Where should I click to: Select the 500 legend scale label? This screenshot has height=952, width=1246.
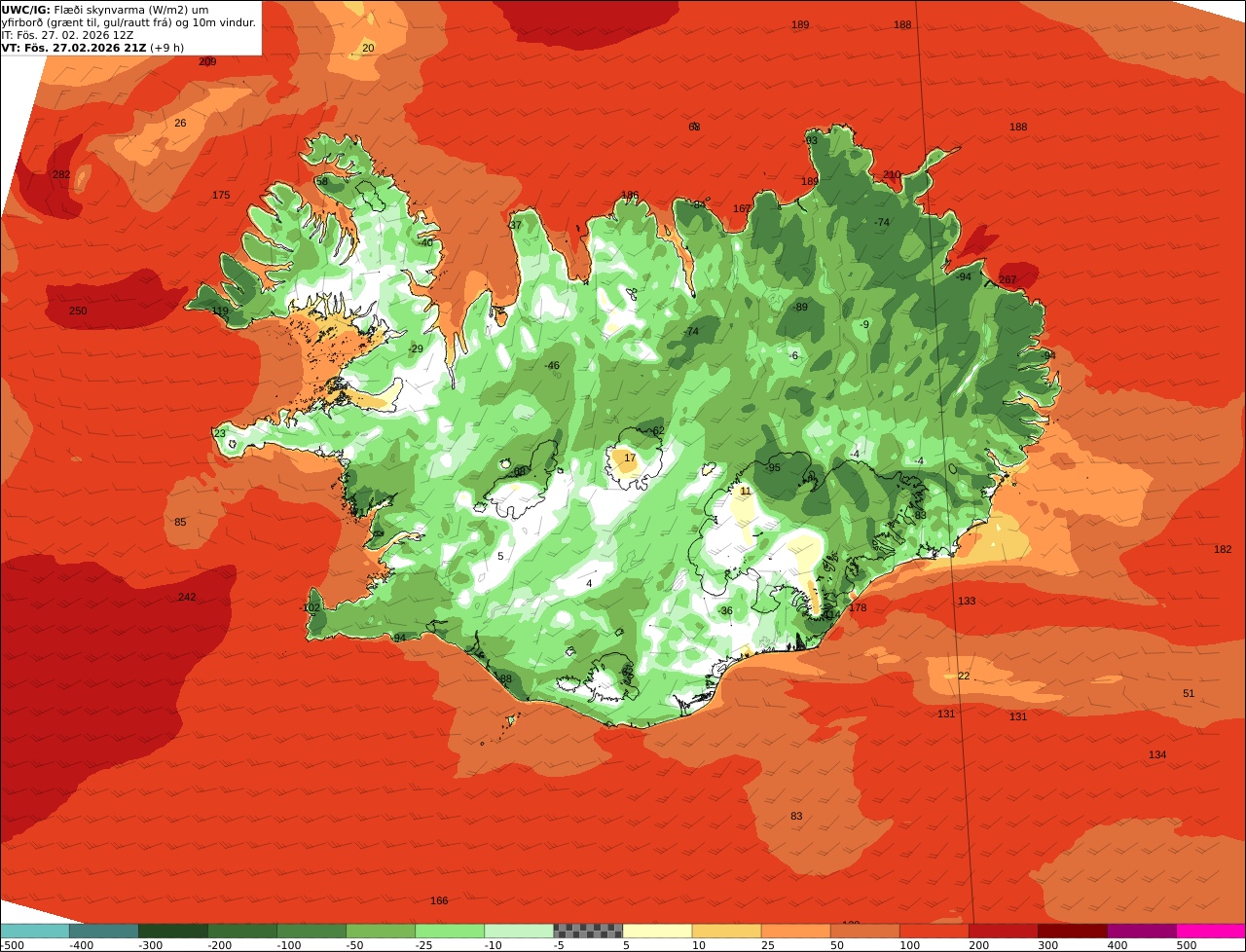point(1187,945)
